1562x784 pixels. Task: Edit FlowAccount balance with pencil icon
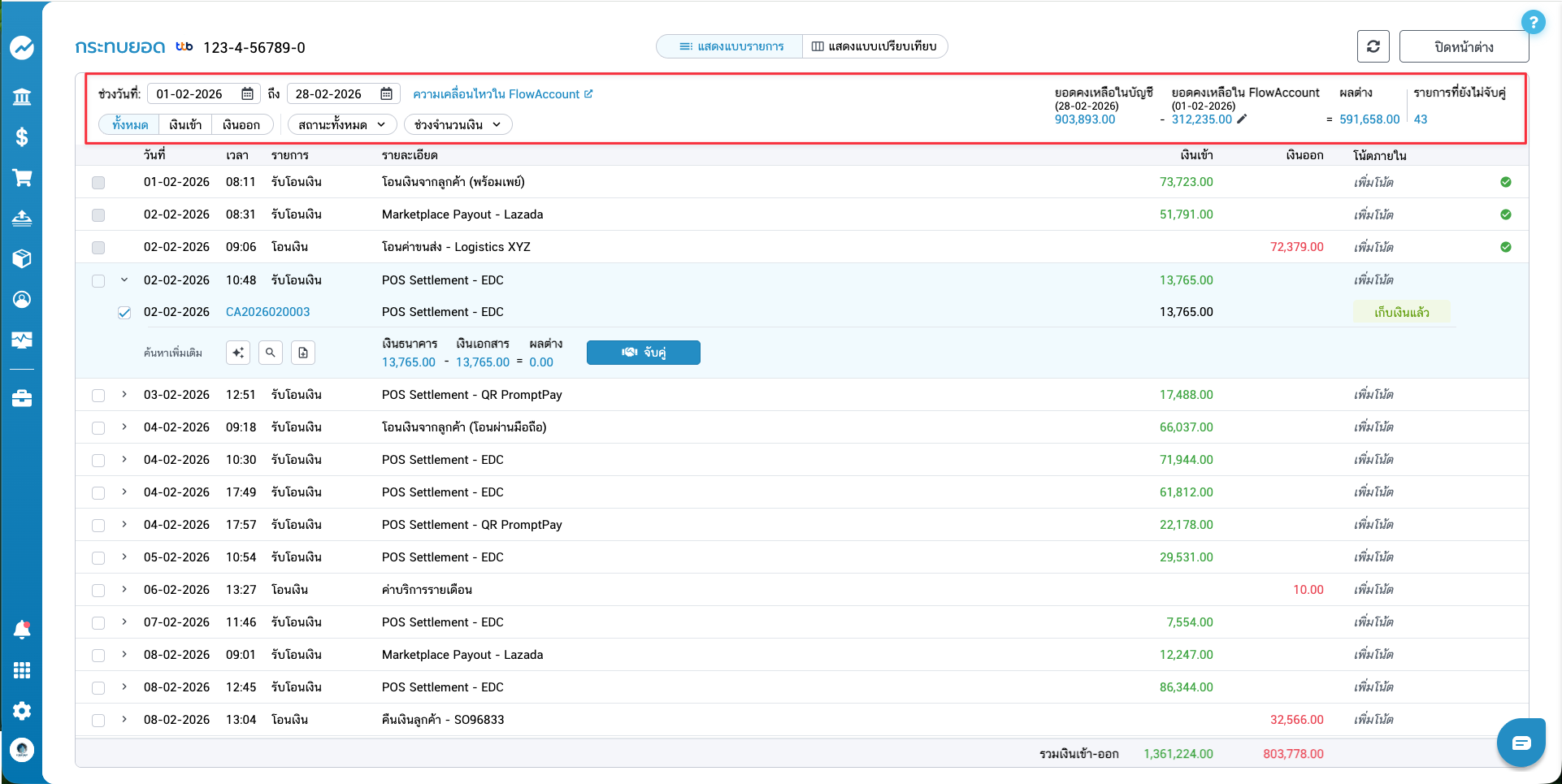coord(1242,119)
